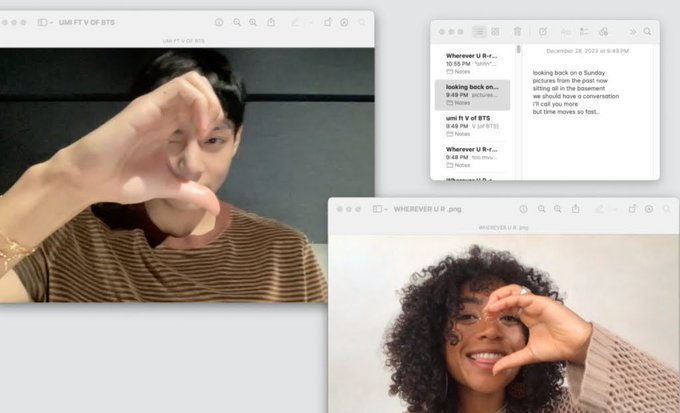Zoom out in UMI FT V OF BTS window

237,22
